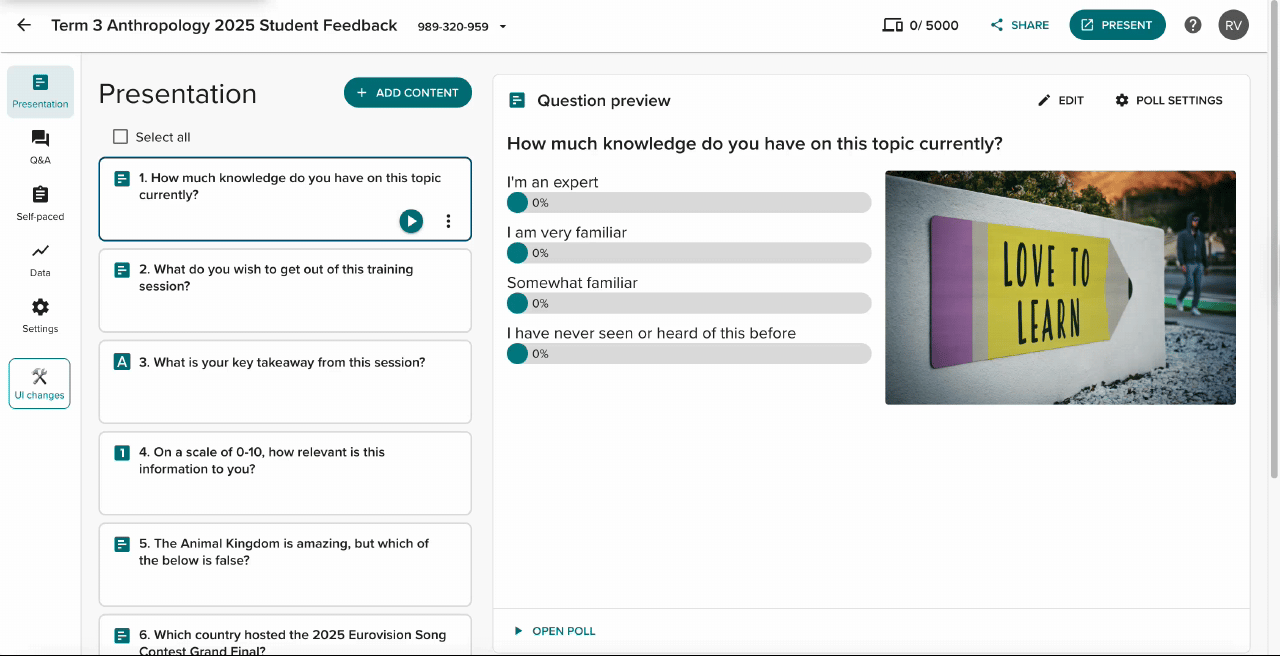The height and width of the screenshot is (656, 1280).
Task: Select question 3 key takeaway card
Action: pyautogui.click(x=285, y=381)
